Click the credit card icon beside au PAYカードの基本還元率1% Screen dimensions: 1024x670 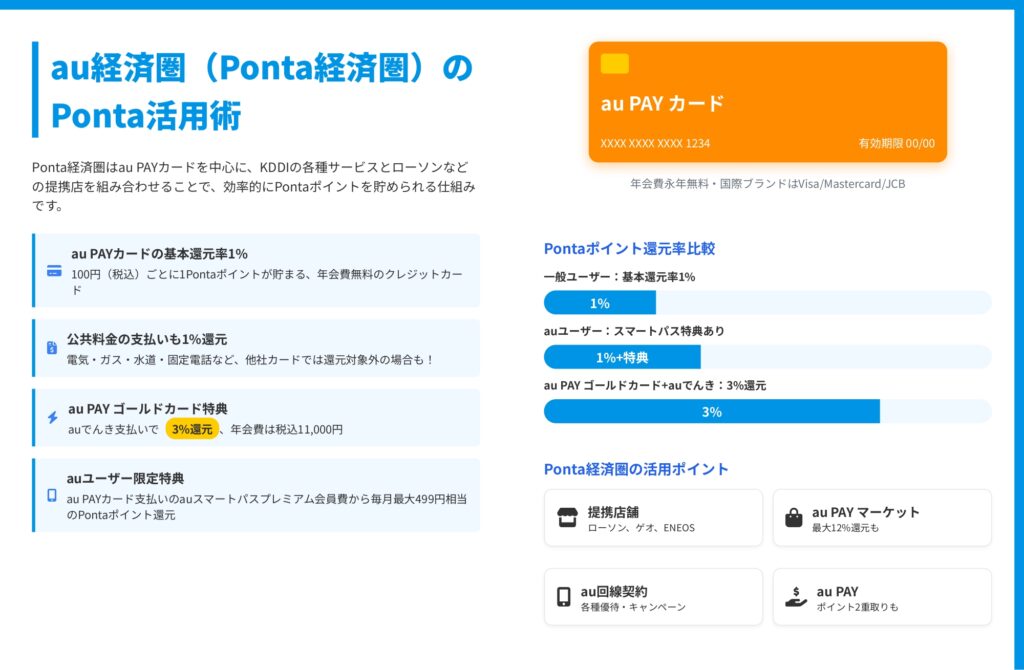tap(54, 271)
